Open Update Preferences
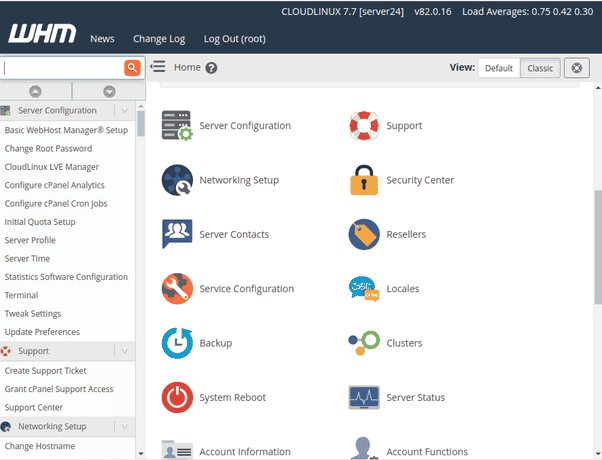Image resolution: width=602 pixels, height=460 pixels. (x=42, y=332)
